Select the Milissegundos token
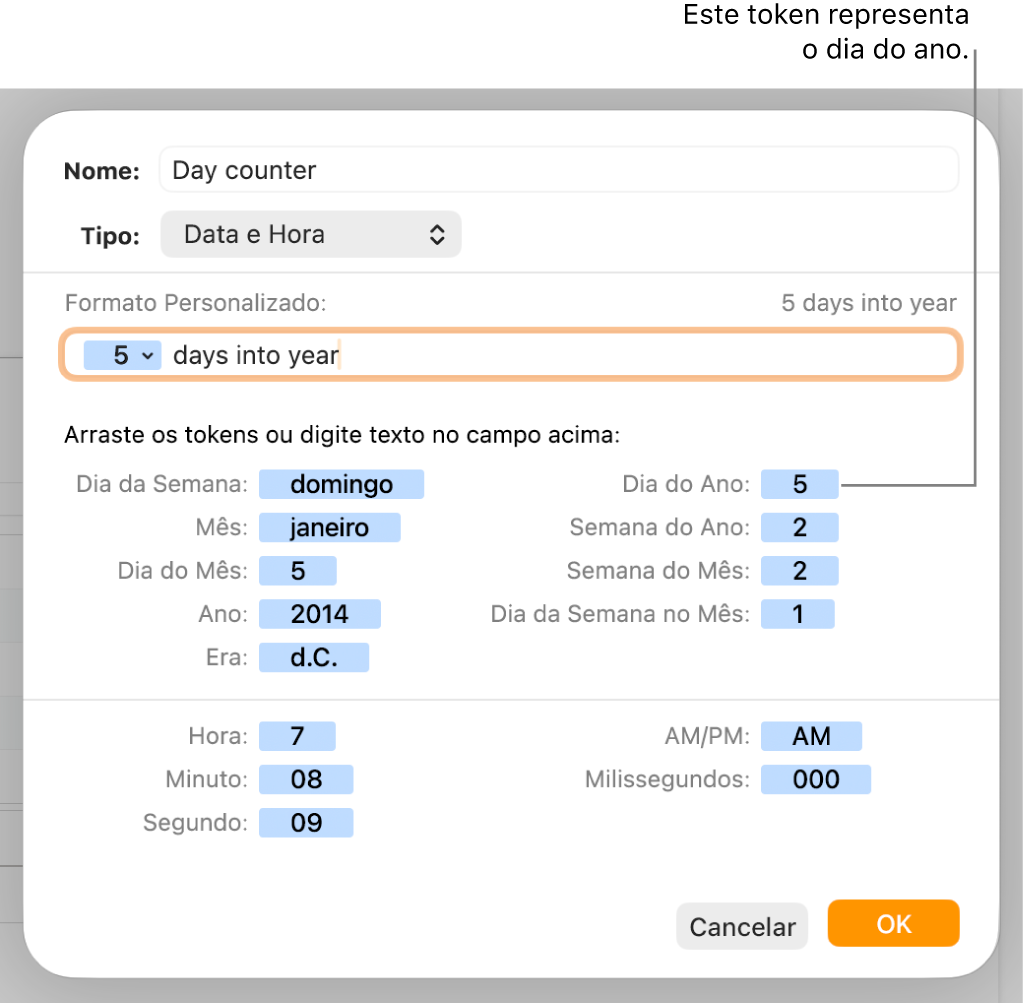This screenshot has width=1024, height=1003. pos(815,779)
